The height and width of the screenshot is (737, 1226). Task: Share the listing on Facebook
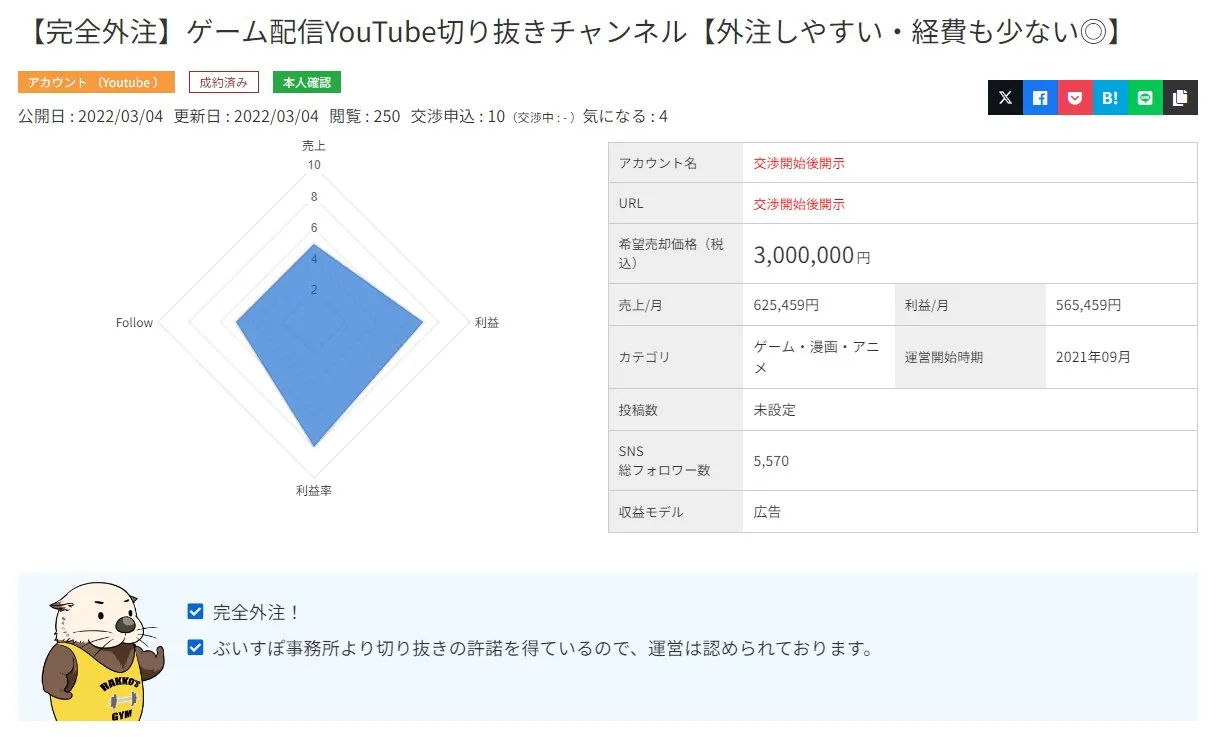point(1039,97)
